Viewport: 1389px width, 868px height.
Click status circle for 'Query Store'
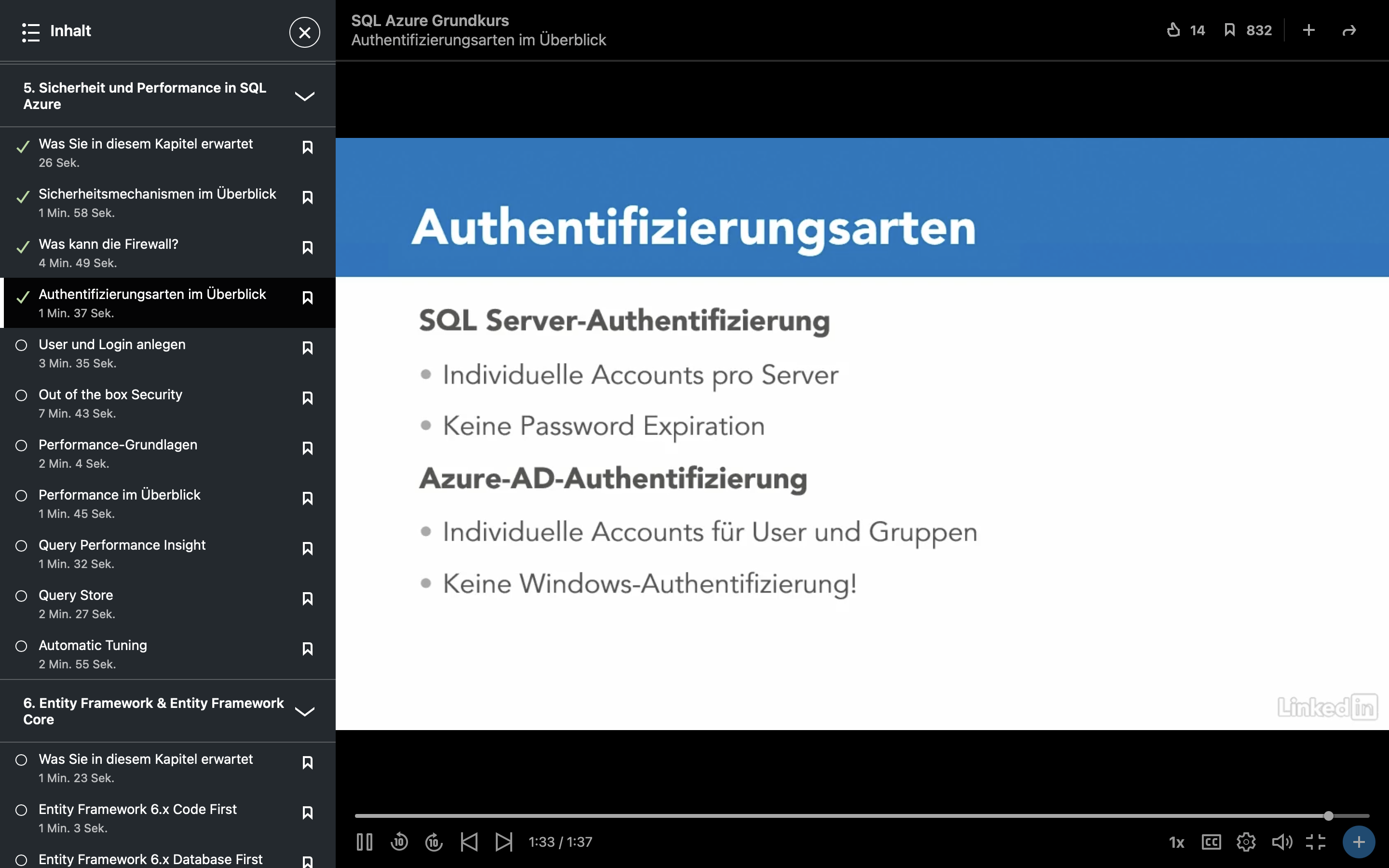[21, 596]
